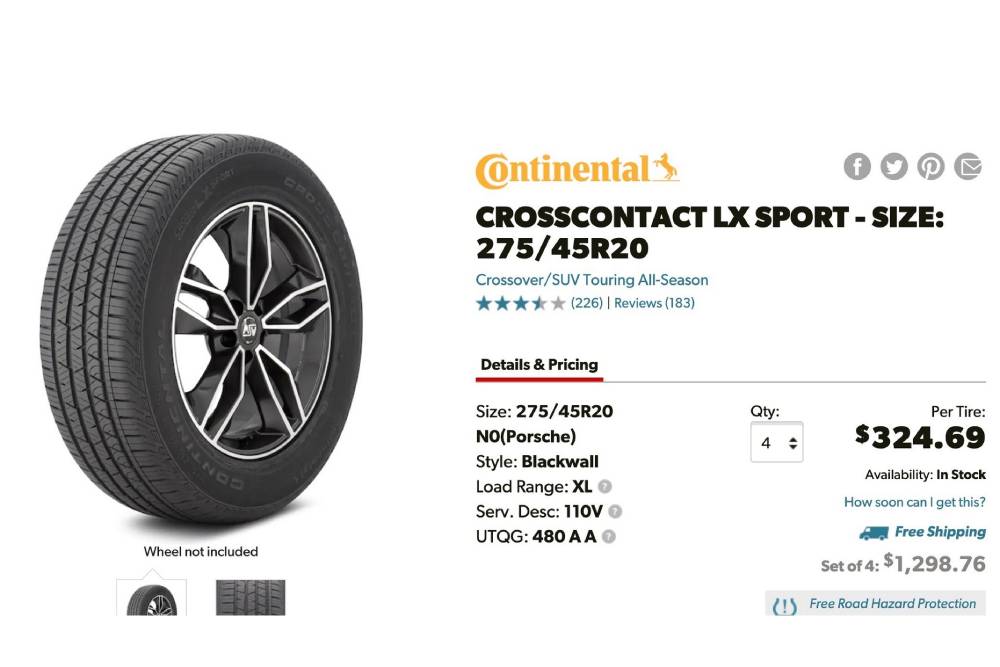
Task: Click the Continental brand logo
Action: (575, 167)
